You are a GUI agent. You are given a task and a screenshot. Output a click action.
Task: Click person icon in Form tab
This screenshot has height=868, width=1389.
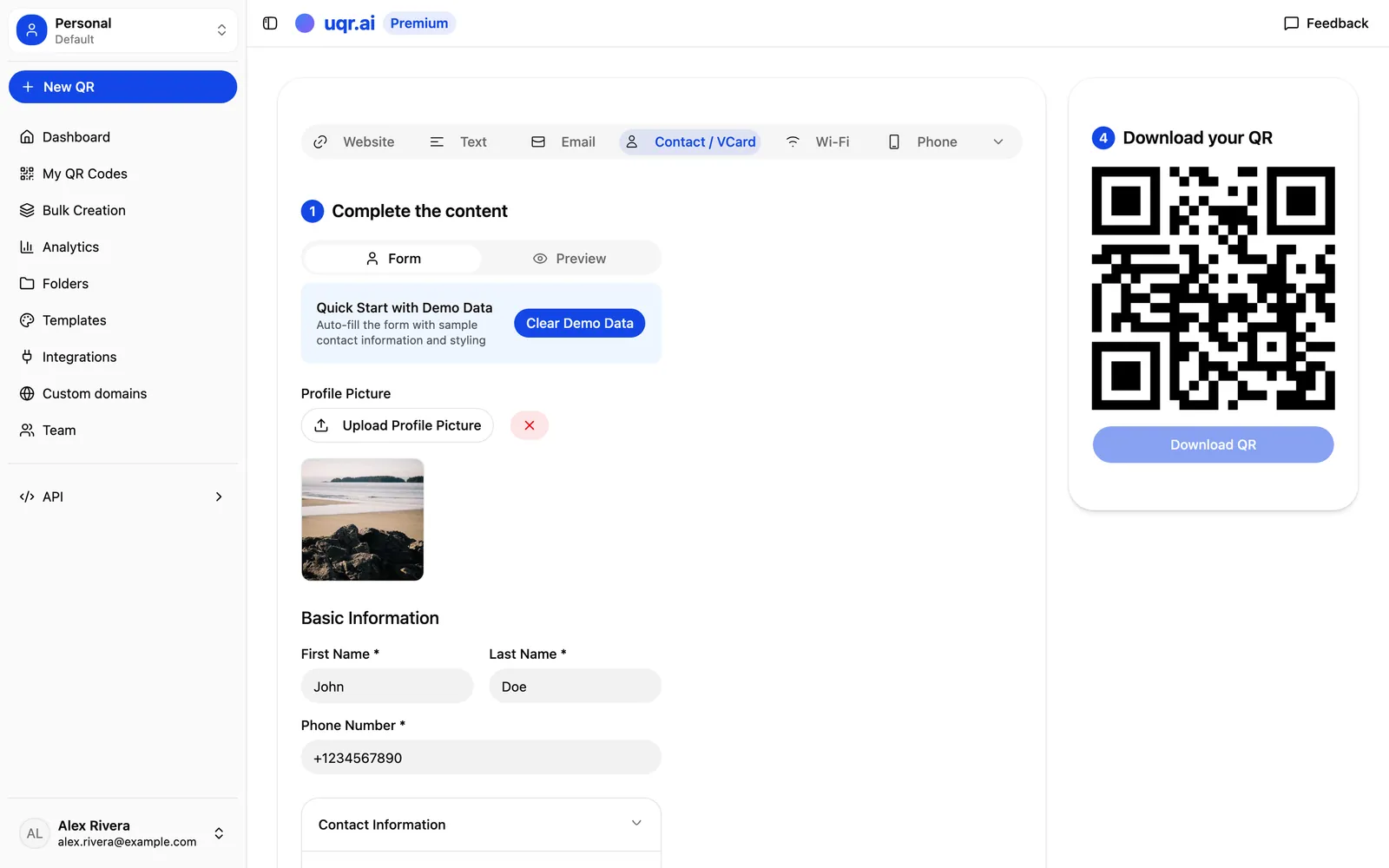372,259
